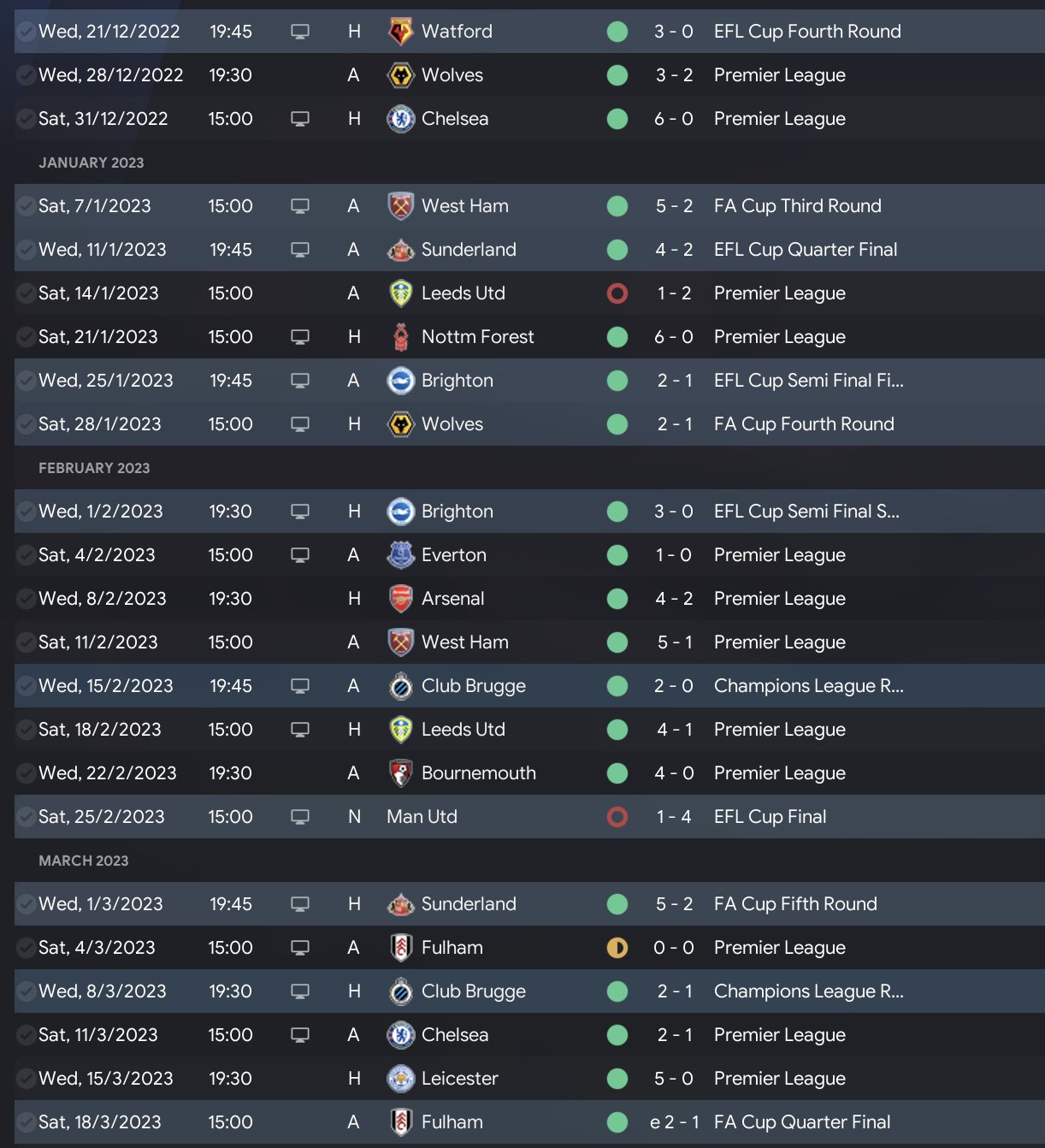Click the Watford club badge
Image resolution: width=1045 pixels, height=1148 pixels.
tap(400, 32)
